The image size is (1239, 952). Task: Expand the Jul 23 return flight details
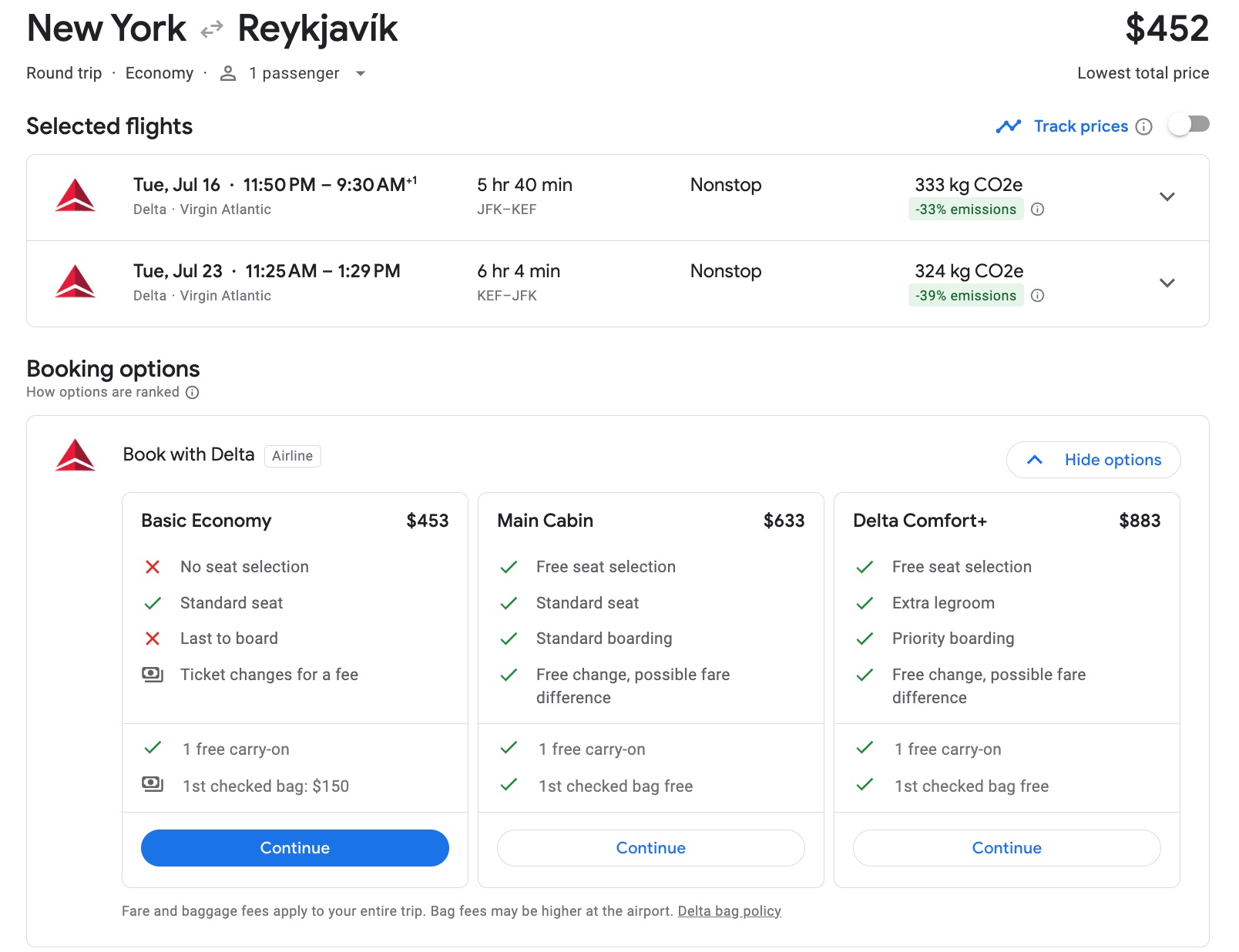pyautogui.click(x=1167, y=283)
